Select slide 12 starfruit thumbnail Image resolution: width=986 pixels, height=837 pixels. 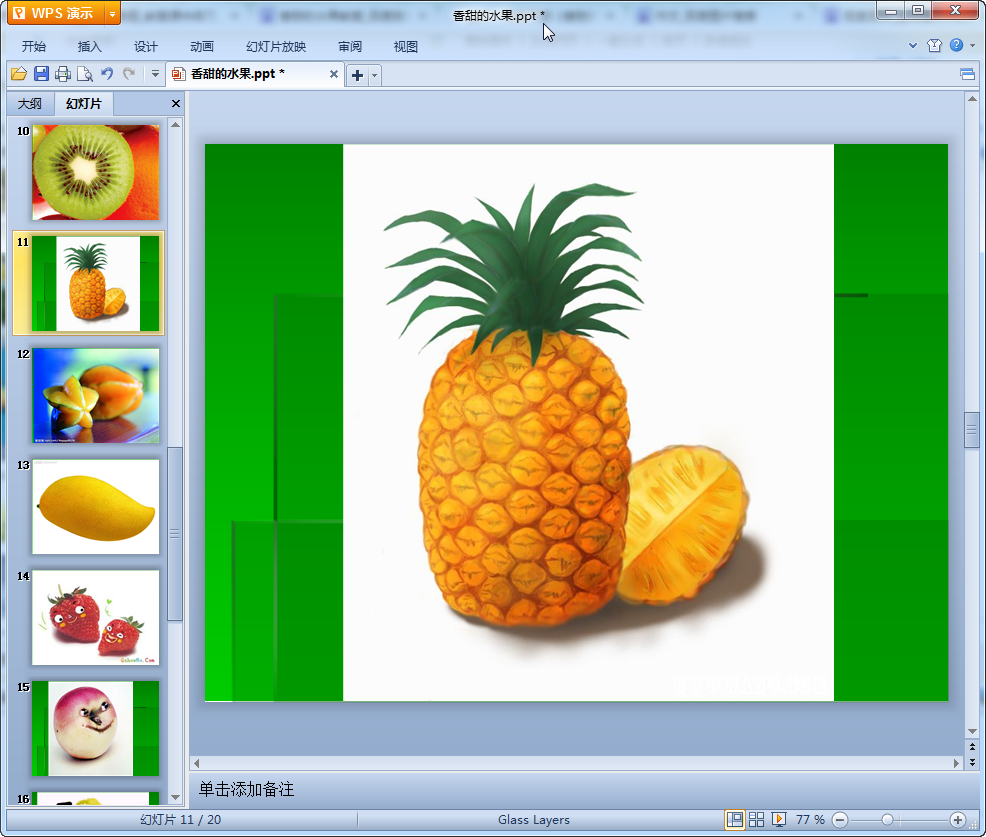[96, 396]
